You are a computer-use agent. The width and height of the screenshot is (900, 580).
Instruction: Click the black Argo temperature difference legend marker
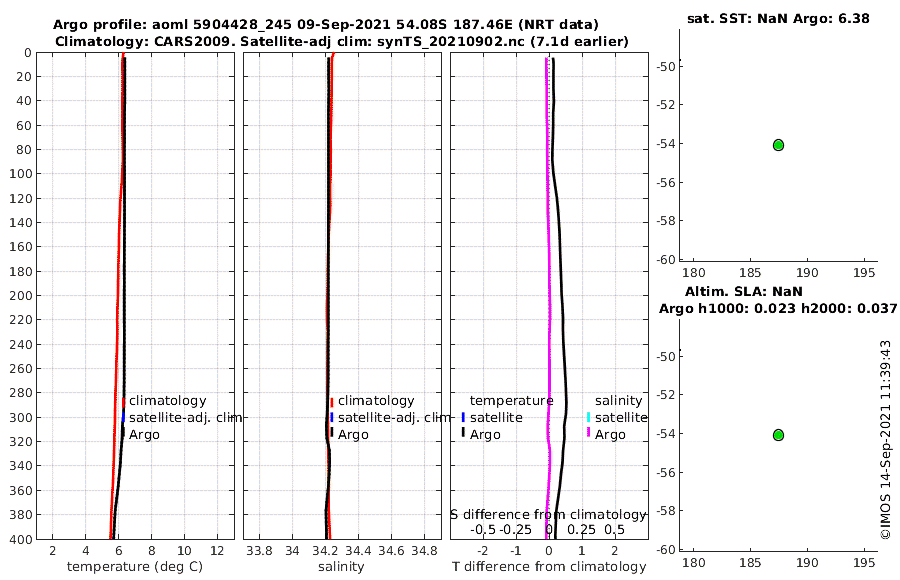pyautogui.click(x=463, y=432)
